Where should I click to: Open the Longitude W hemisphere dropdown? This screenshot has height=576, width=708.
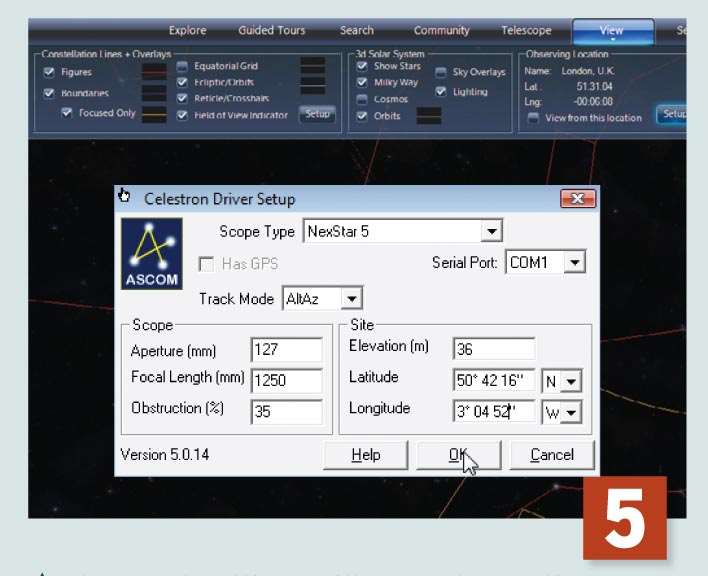[571, 413]
